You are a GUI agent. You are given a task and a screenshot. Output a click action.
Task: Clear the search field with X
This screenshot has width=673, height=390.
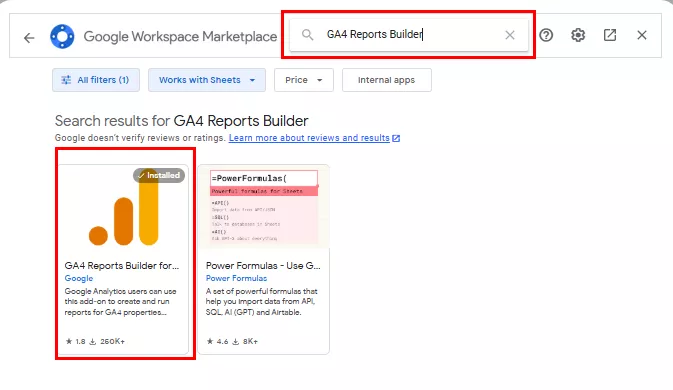tap(509, 35)
